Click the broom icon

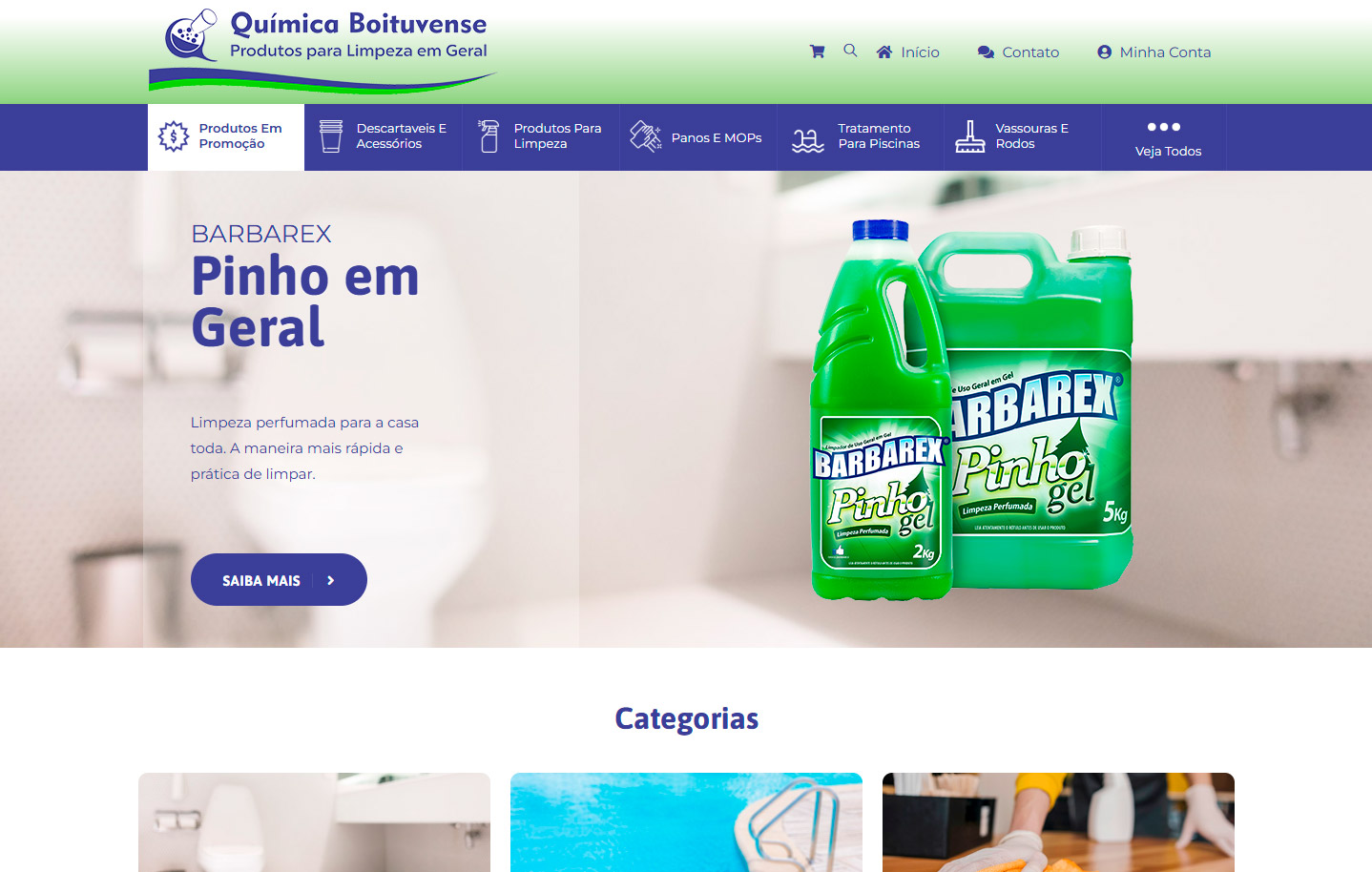970,136
